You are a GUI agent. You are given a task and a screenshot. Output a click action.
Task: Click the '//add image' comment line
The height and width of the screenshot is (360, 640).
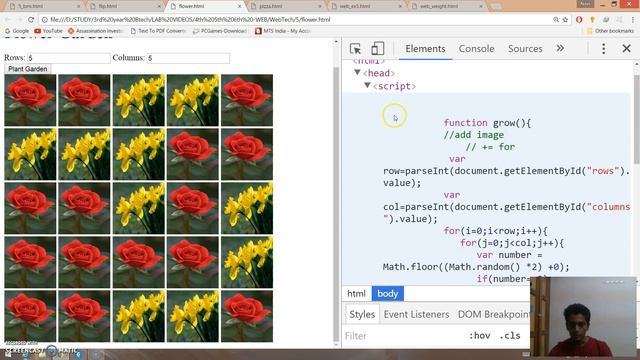473,135
